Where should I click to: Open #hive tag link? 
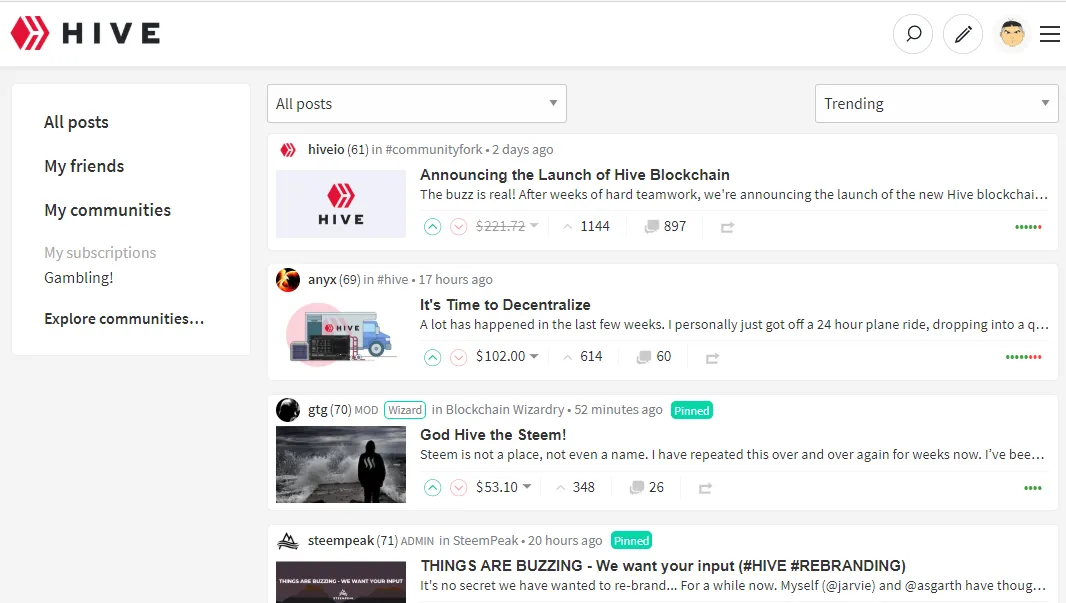click(x=393, y=279)
